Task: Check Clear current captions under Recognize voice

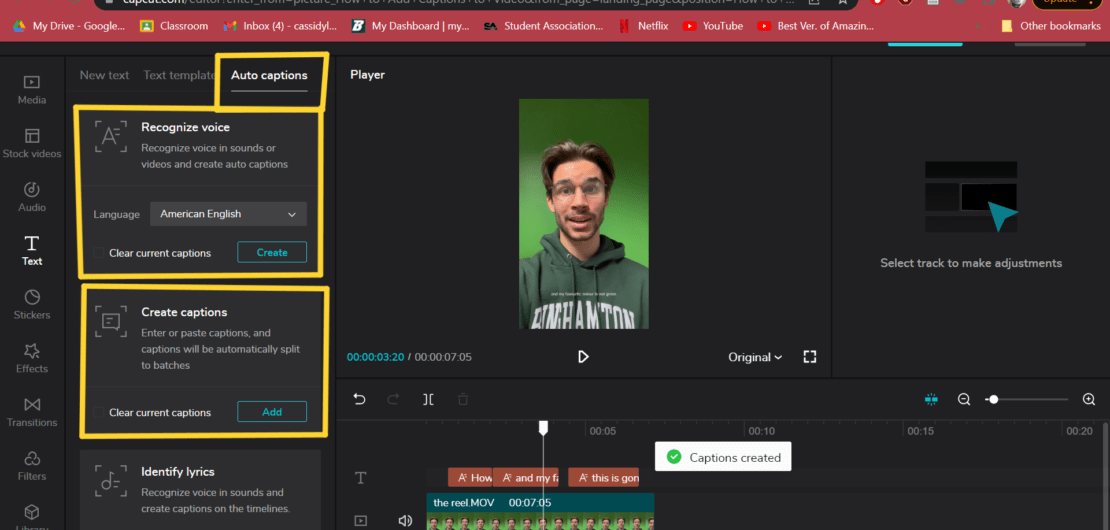Action: coord(98,253)
